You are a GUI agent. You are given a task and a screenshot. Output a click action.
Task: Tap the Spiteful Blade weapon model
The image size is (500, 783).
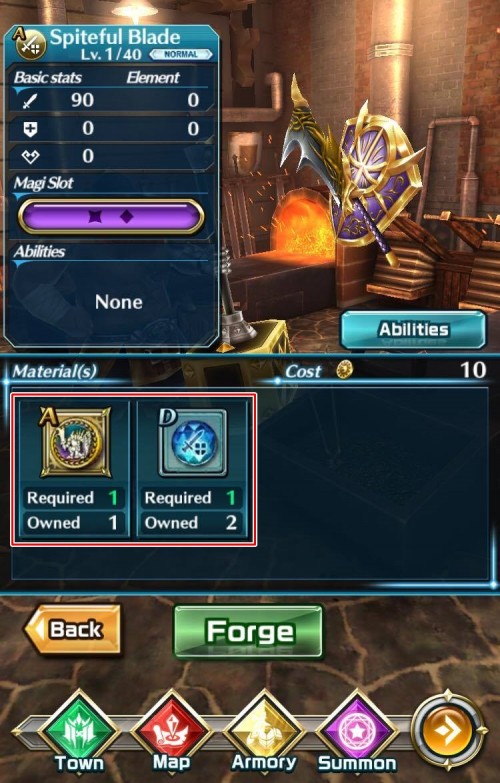(x=350, y=175)
